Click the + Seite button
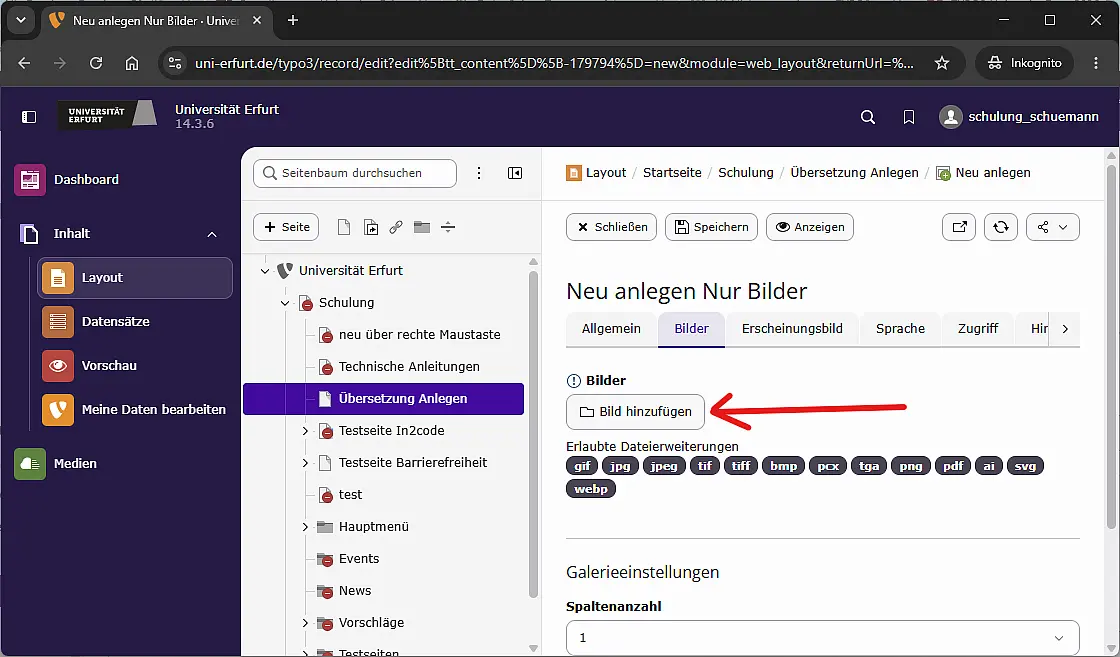Screen dimensions: 1120x657 pos(286,227)
